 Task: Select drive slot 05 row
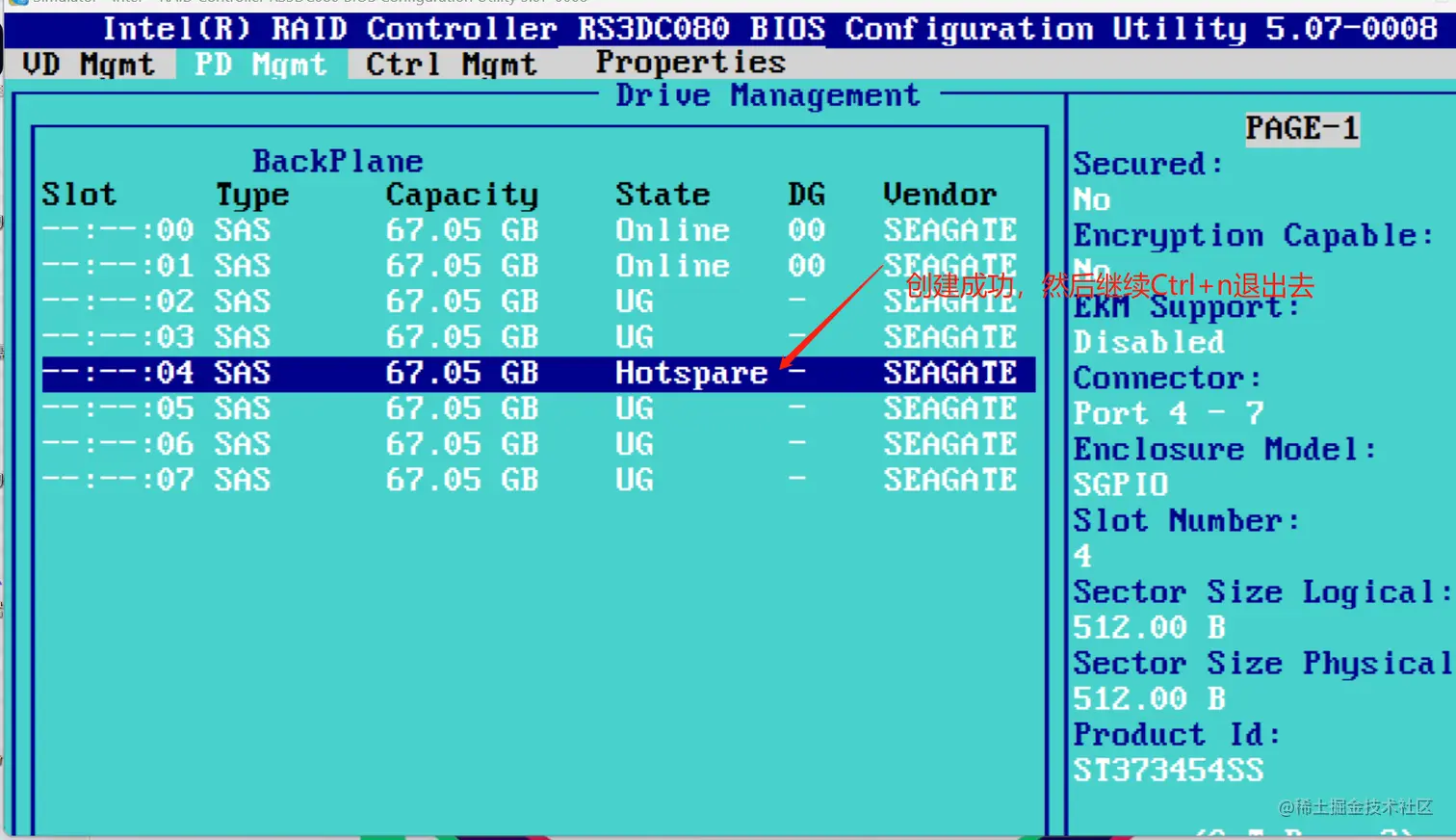coord(538,409)
